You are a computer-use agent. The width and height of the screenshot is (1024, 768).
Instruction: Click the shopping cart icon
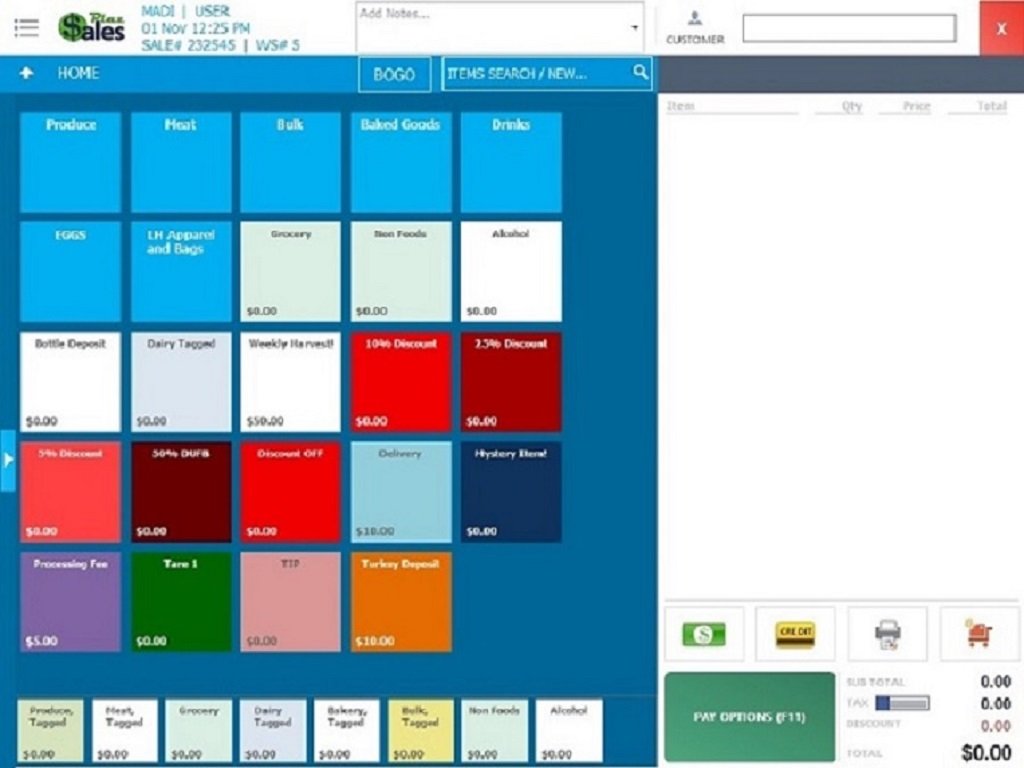tap(979, 634)
